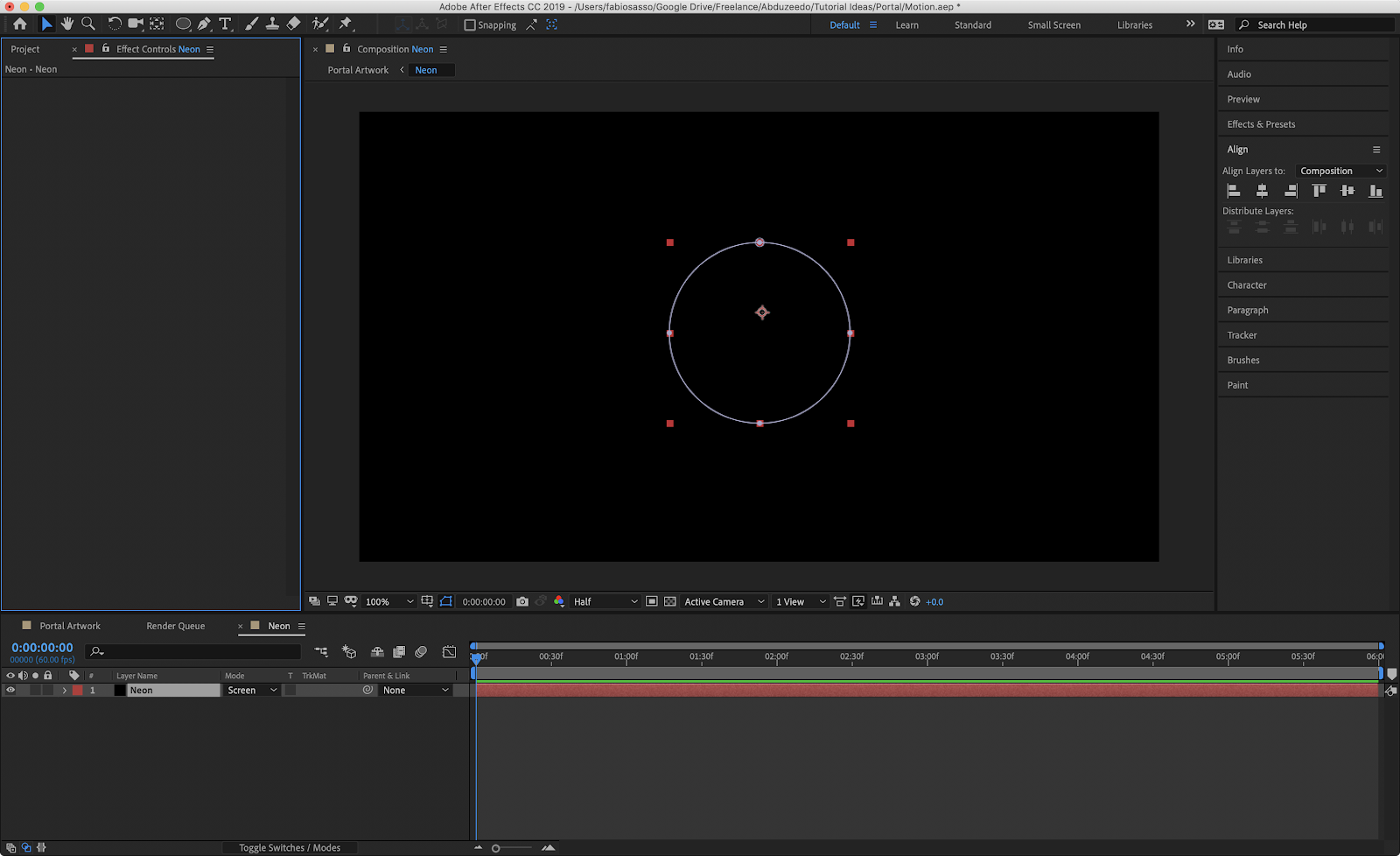
Task: Open the Render Queue tab
Action: pyautogui.click(x=175, y=626)
